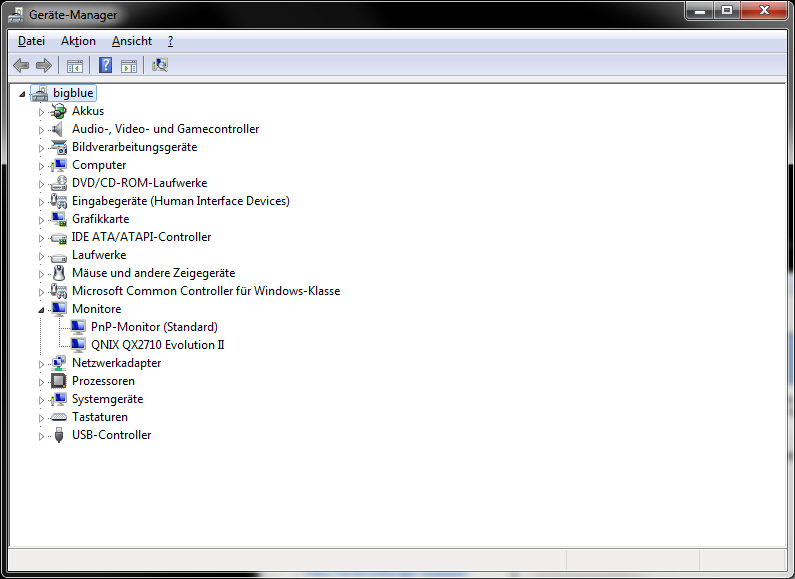Open the Ansicht menu
The height and width of the screenshot is (579, 795).
(132, 41)
